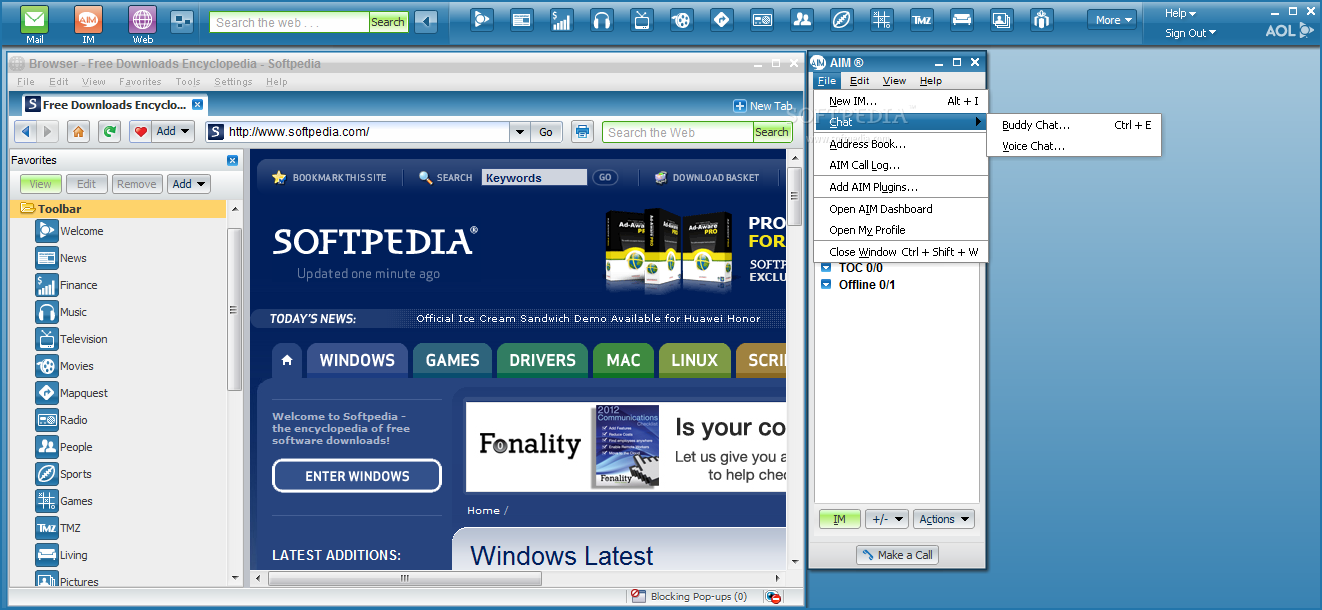Screen dimensions: 1322x610
Task: Select AIM Call Log menu entry
Action: click(x=900, y=165)
